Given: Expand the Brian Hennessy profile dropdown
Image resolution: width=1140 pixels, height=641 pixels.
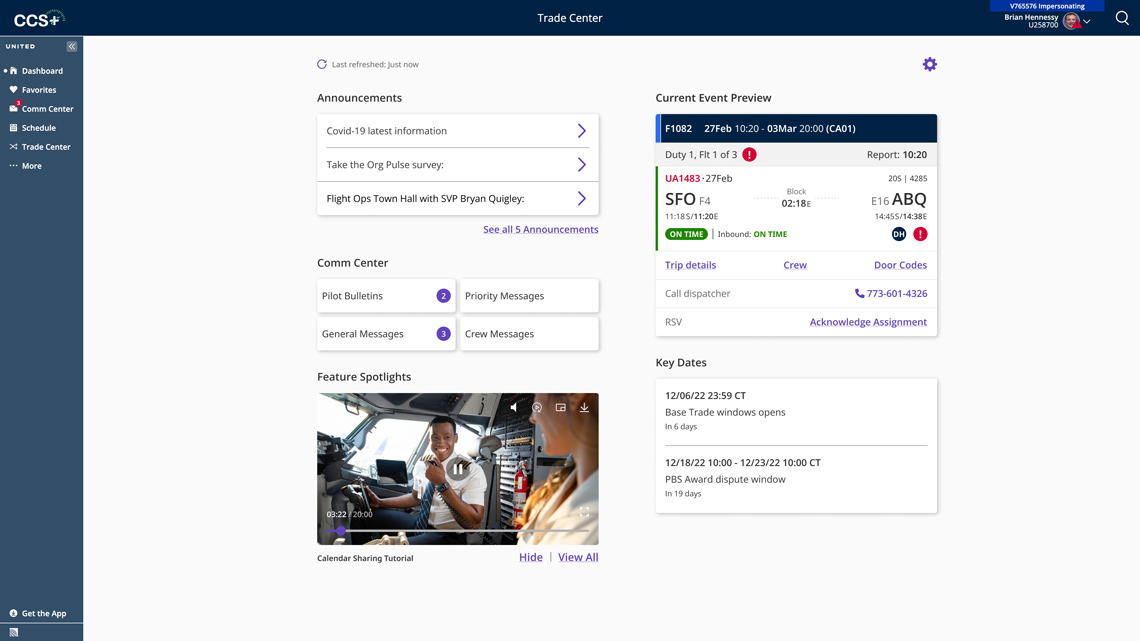Looking at the screenshot, I should [1087, 21].
